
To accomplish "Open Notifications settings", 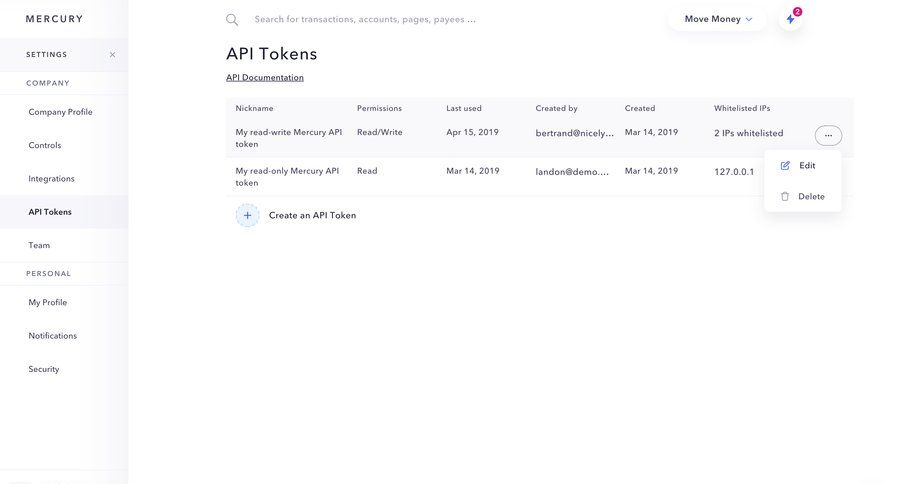I will pyautogui.click(x=53, y=336).
